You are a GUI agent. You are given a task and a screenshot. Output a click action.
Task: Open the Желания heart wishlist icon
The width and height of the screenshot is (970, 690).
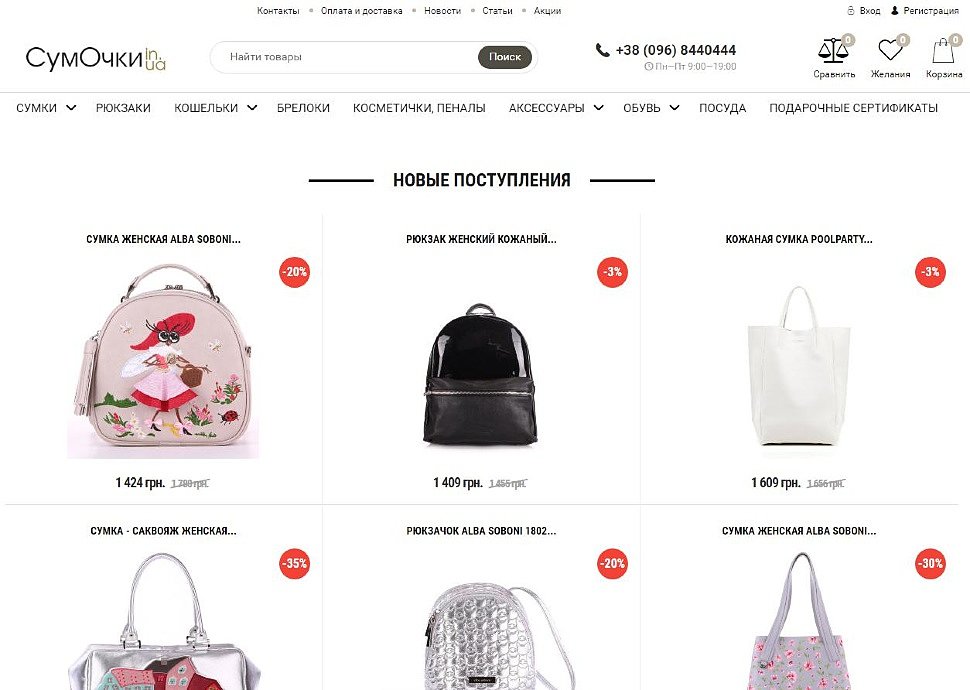[890, 50]
